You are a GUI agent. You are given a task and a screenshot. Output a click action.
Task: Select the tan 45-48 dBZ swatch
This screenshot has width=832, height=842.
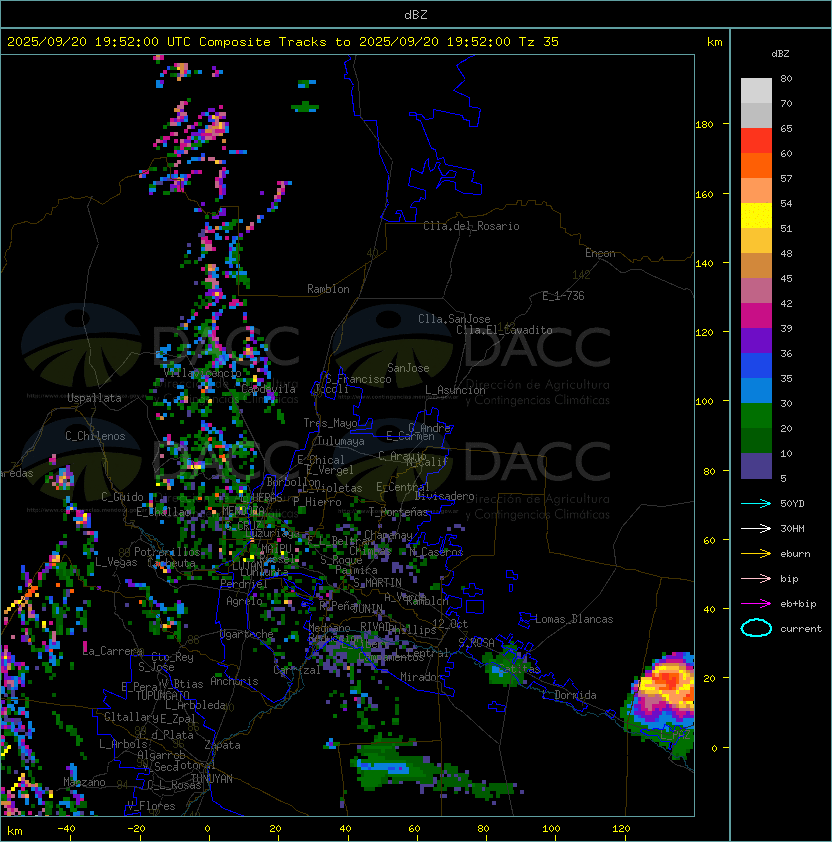pyautogui.click(x=756, y=266)
